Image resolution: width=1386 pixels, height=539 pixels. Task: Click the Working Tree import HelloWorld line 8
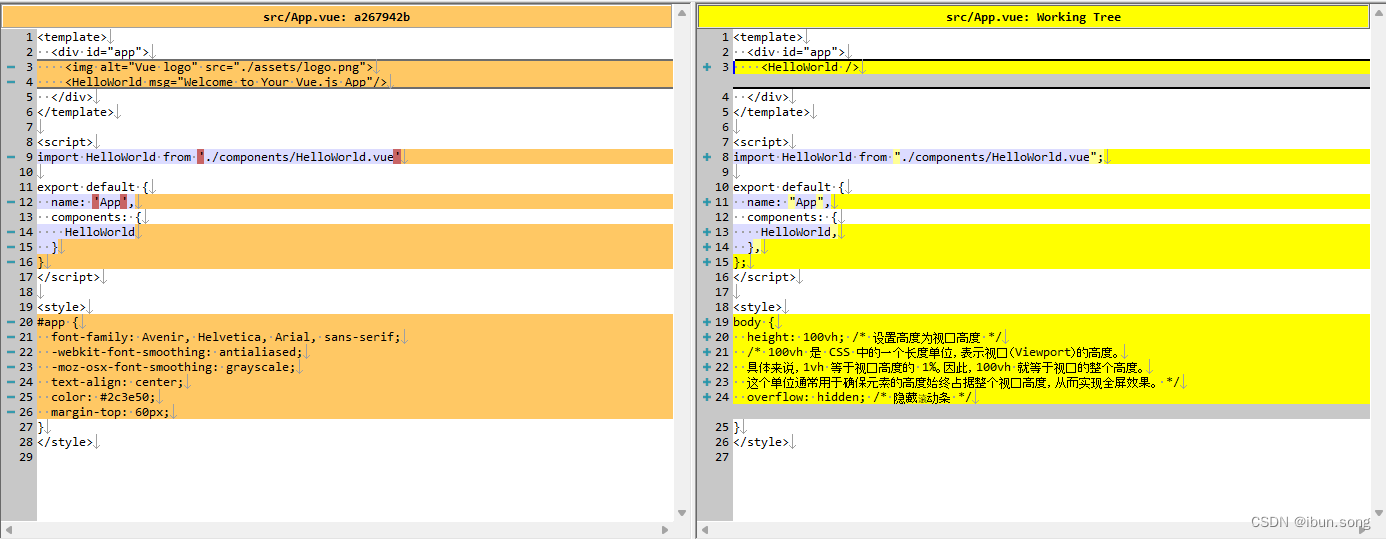(x=1051, y=157)
